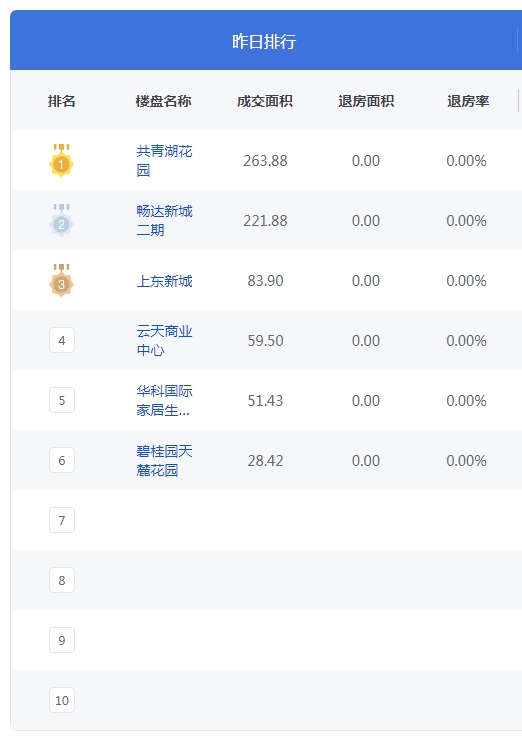Open the 畅达新城二期 property link
Viewport: 522px width, 738px height.
pyautogui.click(x=164, y=220)
